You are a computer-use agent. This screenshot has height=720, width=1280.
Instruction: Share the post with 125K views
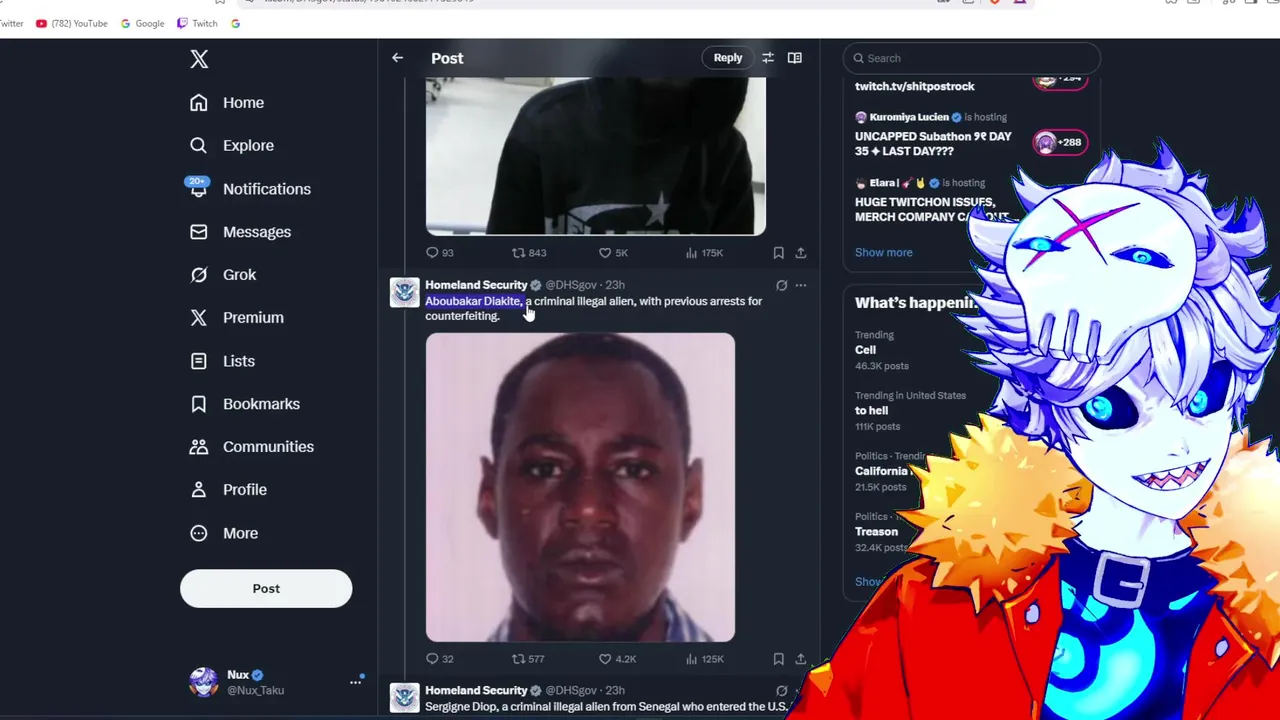(801, 659)
